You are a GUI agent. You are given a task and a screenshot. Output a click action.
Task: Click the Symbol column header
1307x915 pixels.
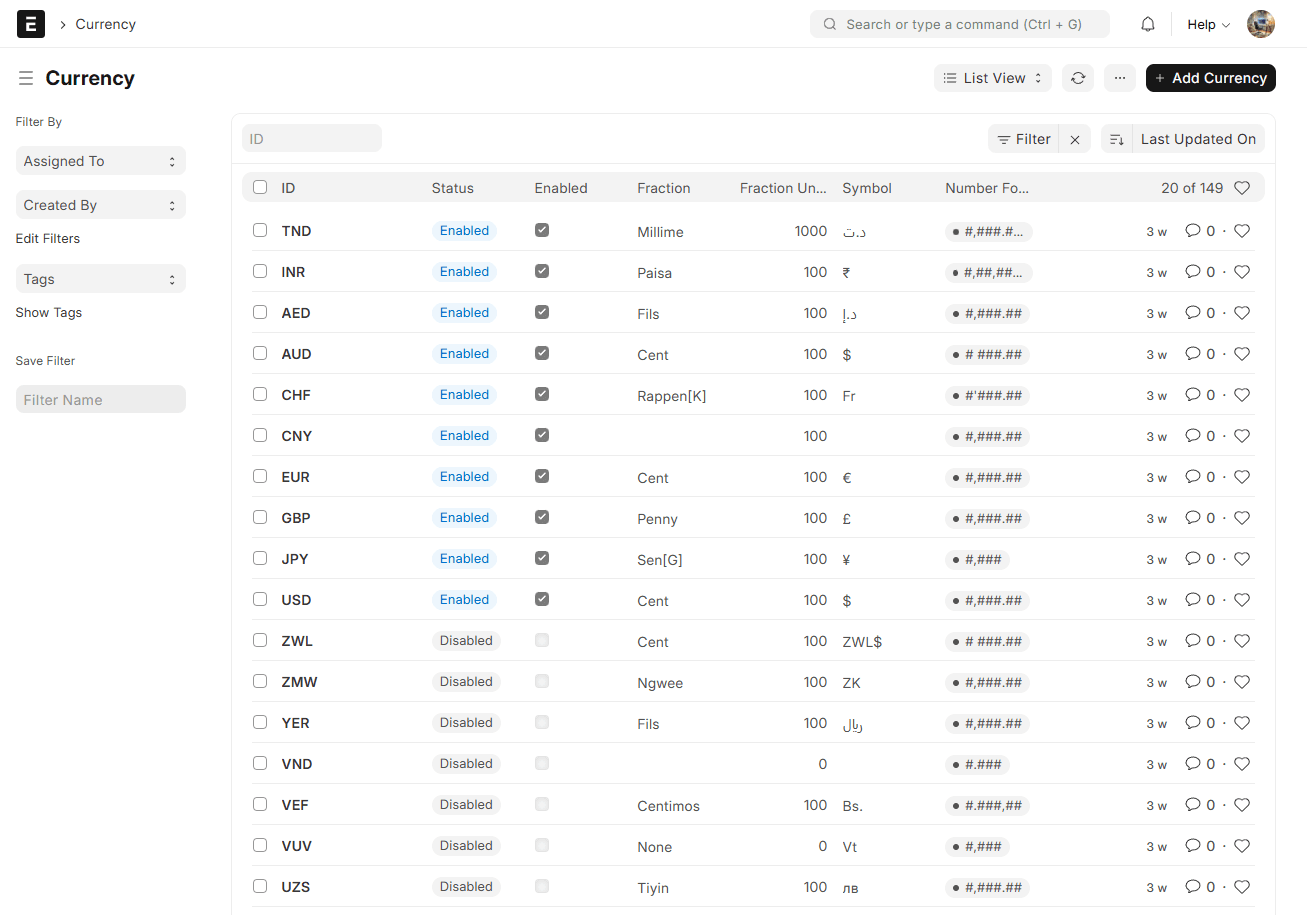coord(867,188)
